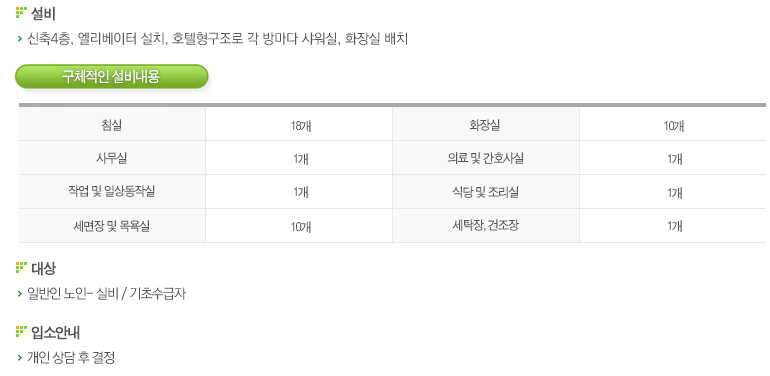This screenshot has width=770, height=376.
Task: Click the 개인 상담 후 결정 text
Action: coord(71,358)
